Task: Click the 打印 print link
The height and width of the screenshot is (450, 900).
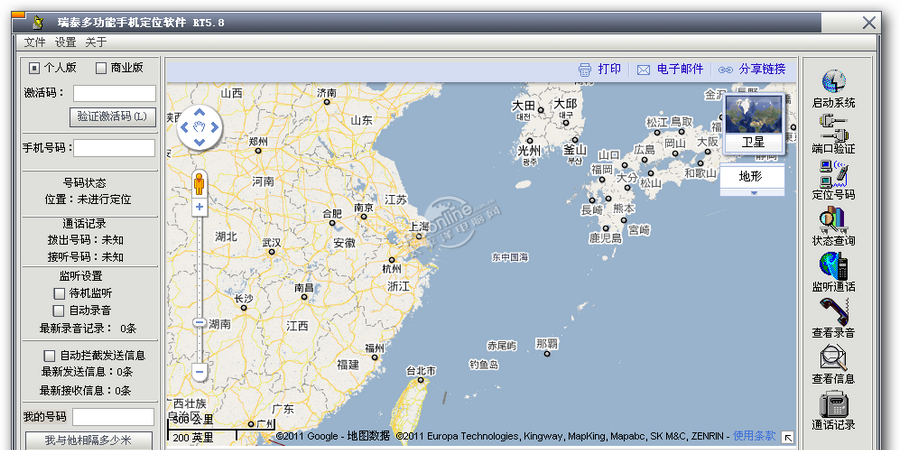Action: 610,69
